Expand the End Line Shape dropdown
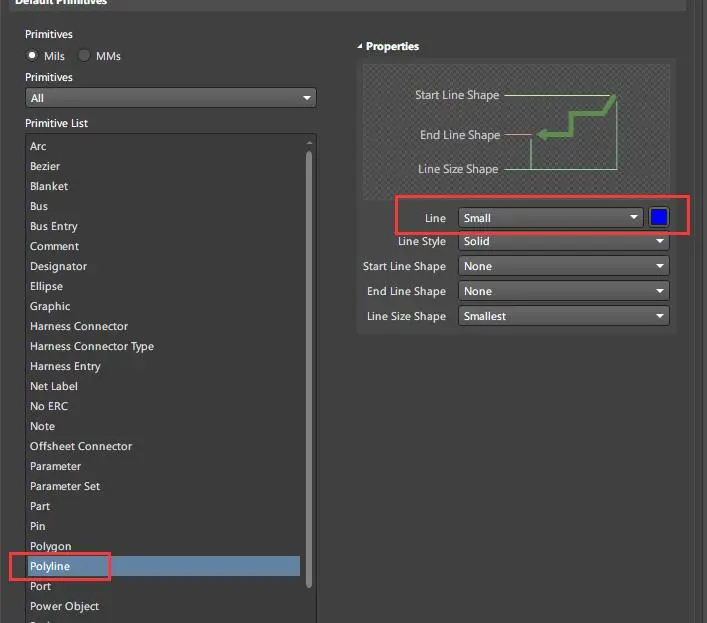 563,291
